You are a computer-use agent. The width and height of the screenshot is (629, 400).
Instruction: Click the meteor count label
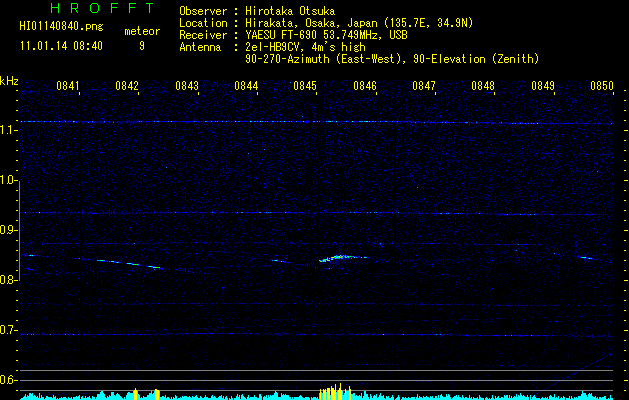tap(142, 31)
